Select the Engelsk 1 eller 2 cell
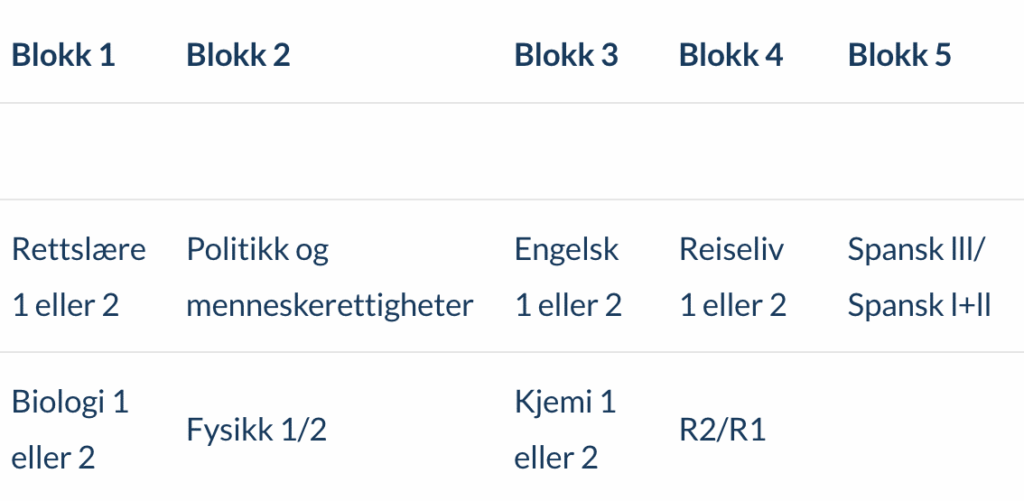Screen dimensions: 1024x501 tap(568, 277)
